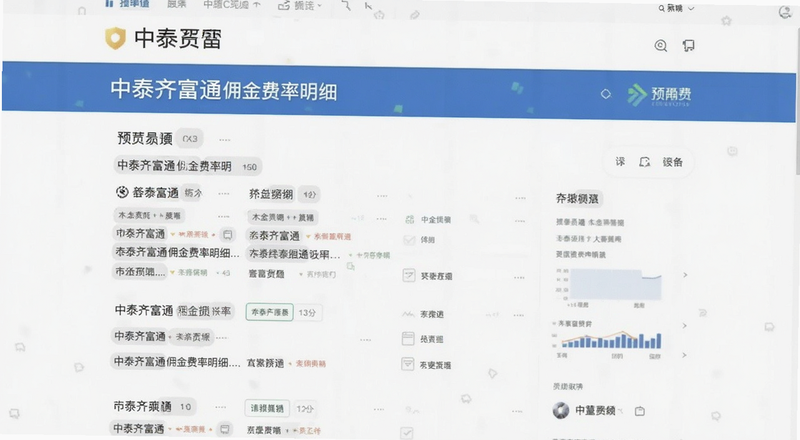Click the 13分 badge
800x440 pixels.
(307, 312)
